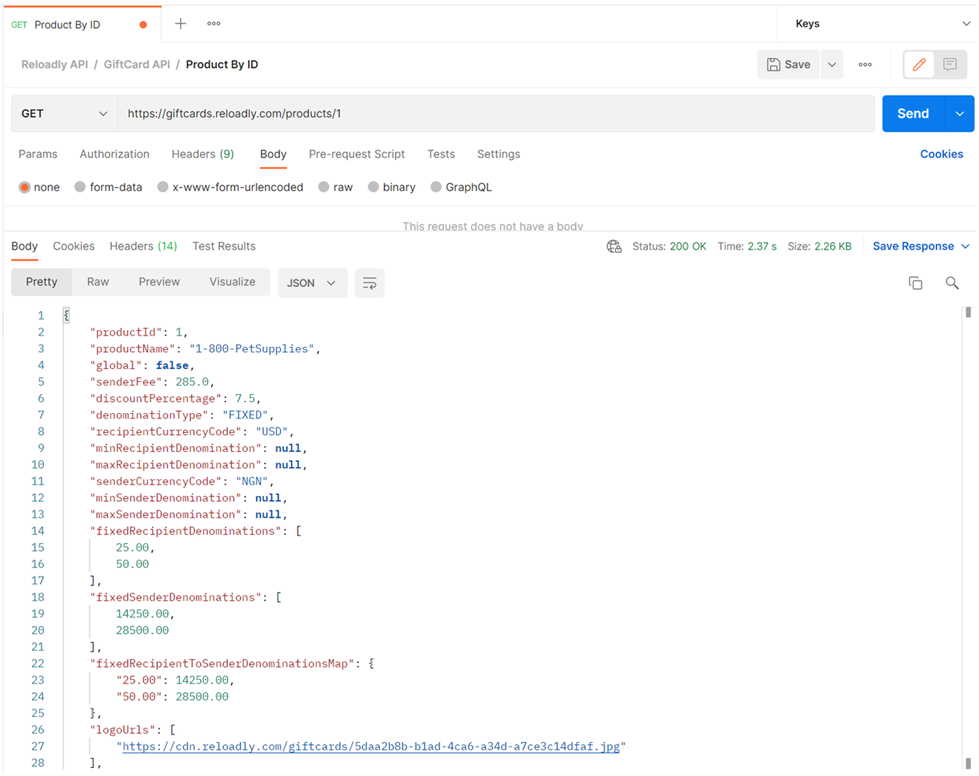Screen dimensions: 979x776
Task: Click the edit pencil icon
Action: tap(919, 64)
